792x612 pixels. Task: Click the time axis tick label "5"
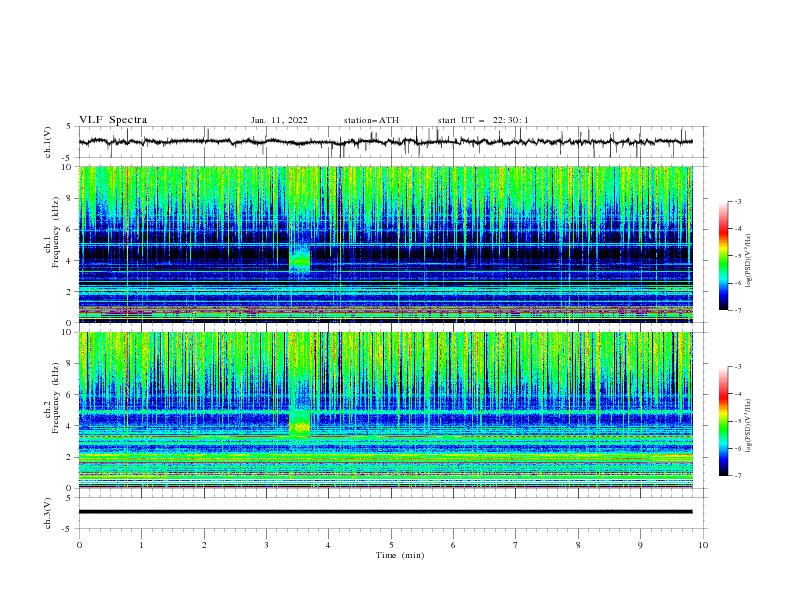pyautogui.click(x=391, y=545)
